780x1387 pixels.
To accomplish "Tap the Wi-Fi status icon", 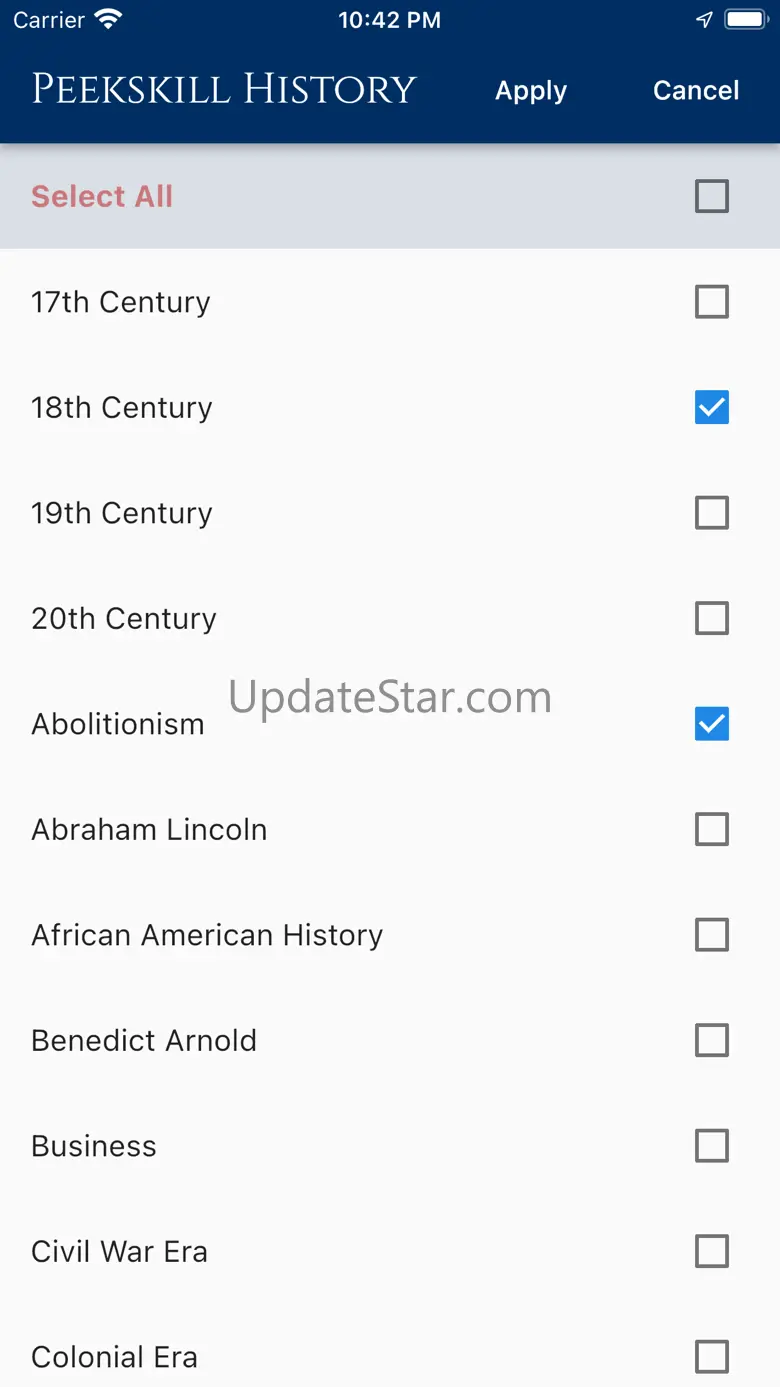I will (x=107, y=20).
